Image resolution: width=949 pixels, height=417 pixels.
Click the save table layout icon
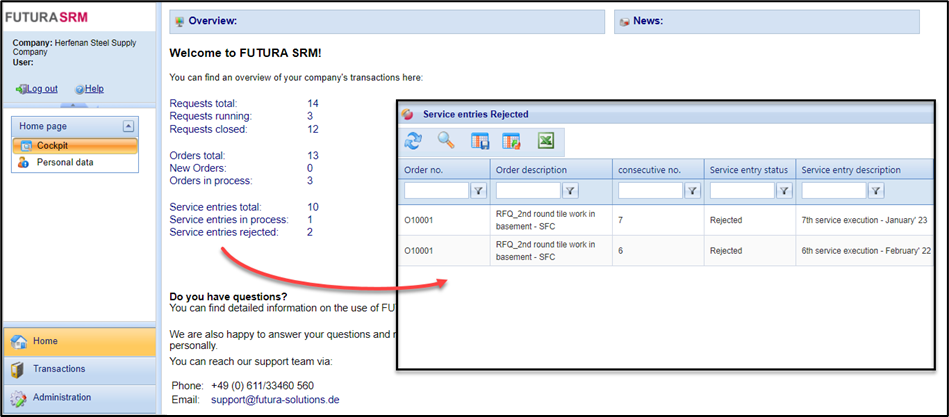point(480,141)
